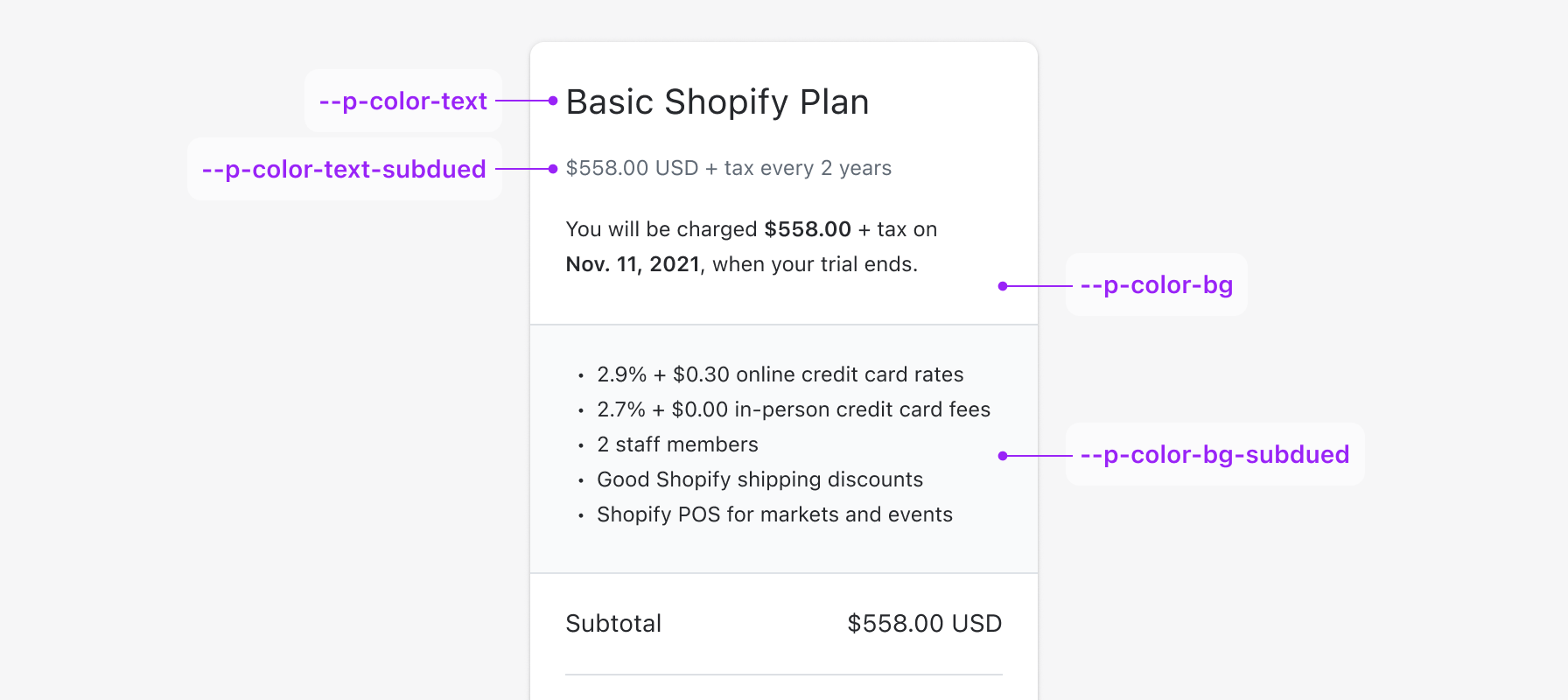Image resolution: width=1568 pixels, height=700 pixels.
Task: Click the bold $558.00 charge amount
Action: pos(807,229)
